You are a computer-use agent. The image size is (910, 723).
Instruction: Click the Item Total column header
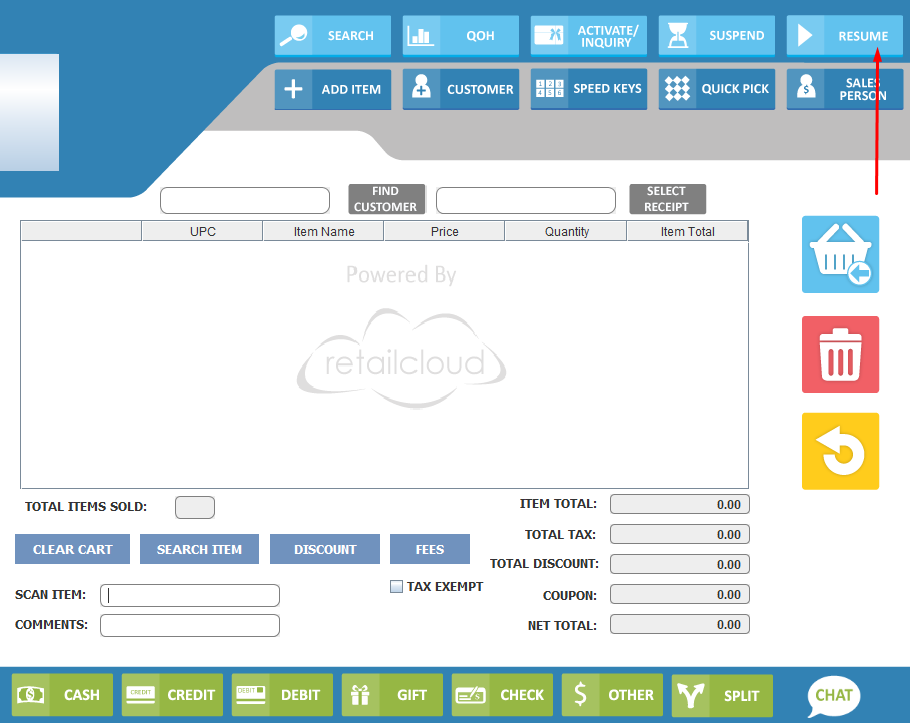(x=687, y=231)
